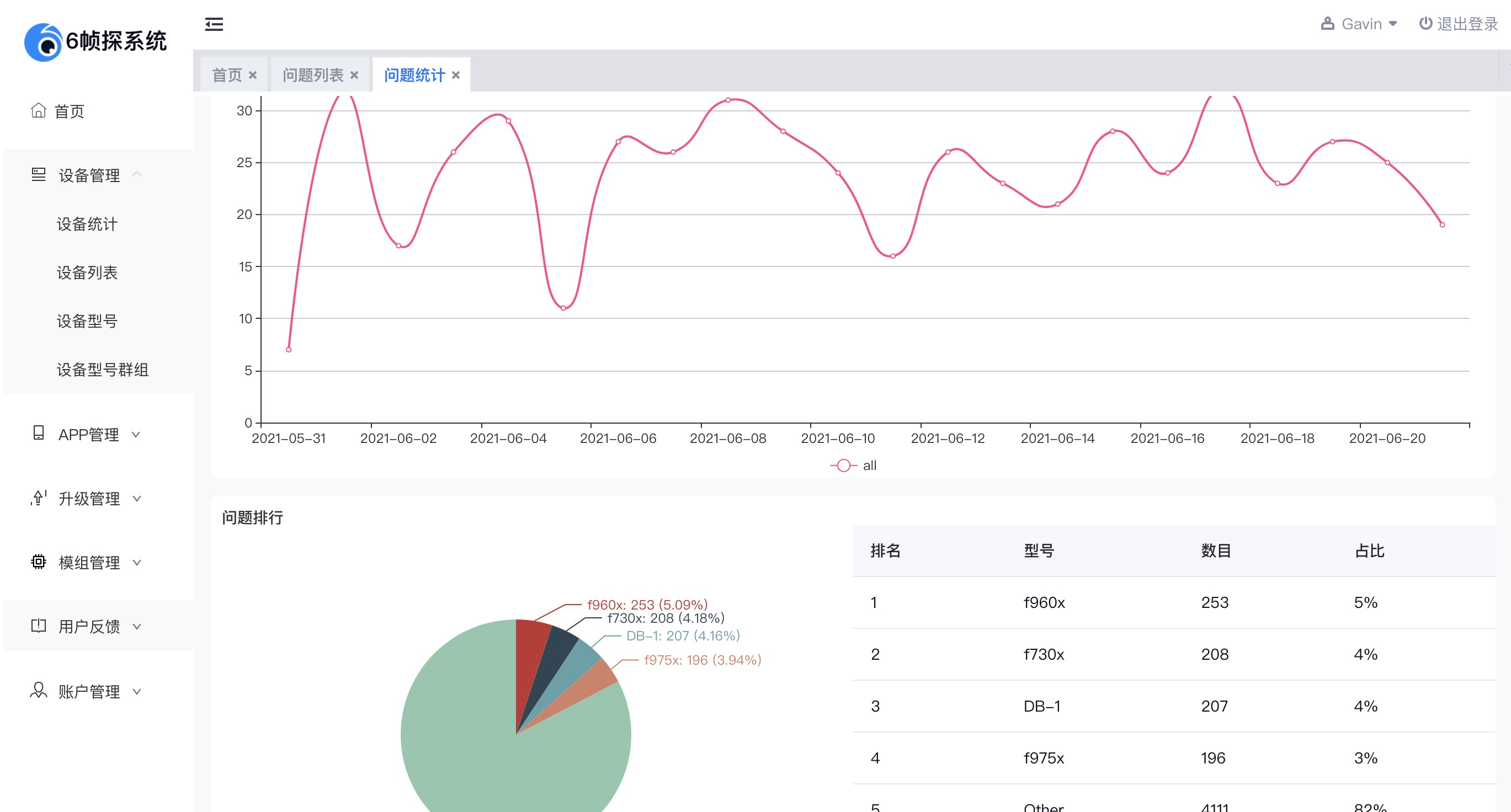Click the 设备管理 menu label
Viewport: 1511px width, 812px height.
click(89, 175)
